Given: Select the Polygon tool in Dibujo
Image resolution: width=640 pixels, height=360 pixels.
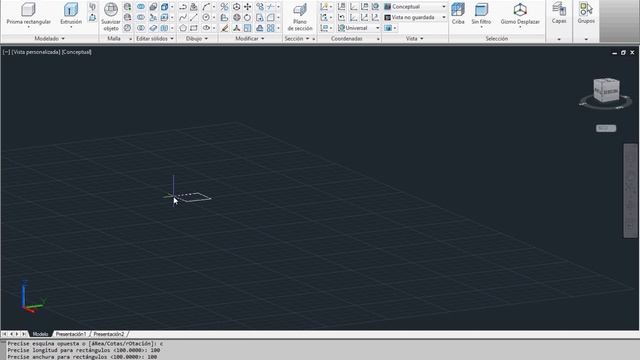Looking at the screenshot, I should click(183, 28).
